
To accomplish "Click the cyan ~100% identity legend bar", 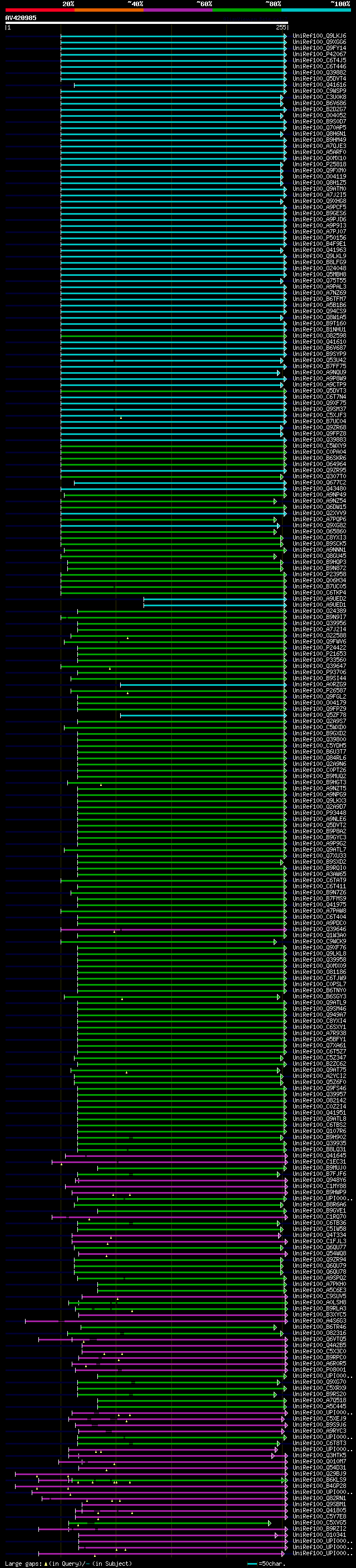I will (316, 11).
